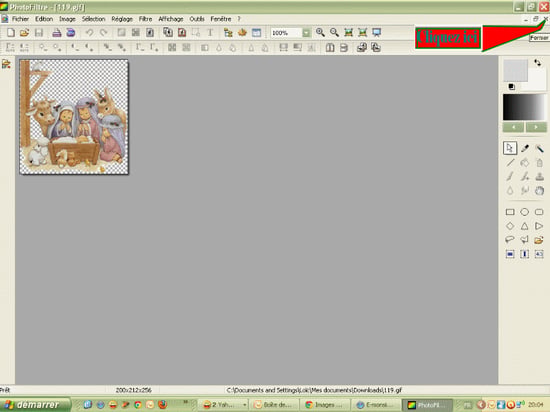Choose the upward Triangle selection shape
The height and width of the screenshot is (412, 550).
[x=525, y=226]
